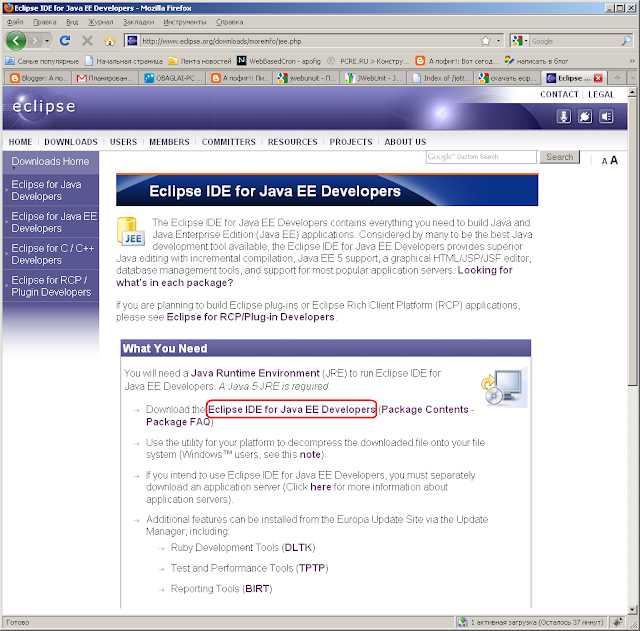Click the eclipse logo in the banner
Screen dimensions: 640x631
(44, 107)
